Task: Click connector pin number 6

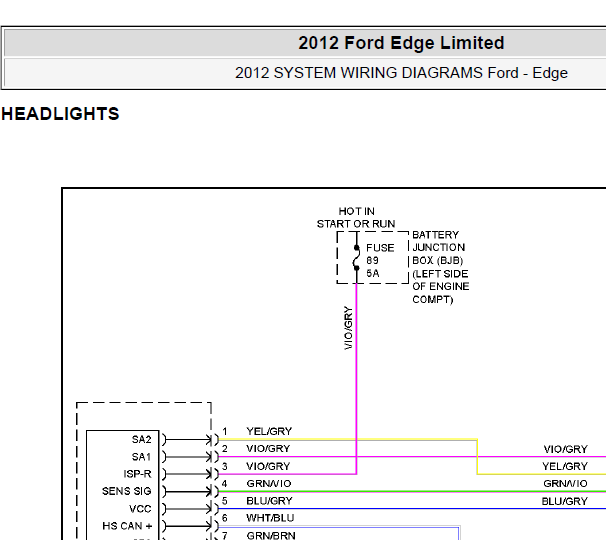Action: (x=225, y=518)
